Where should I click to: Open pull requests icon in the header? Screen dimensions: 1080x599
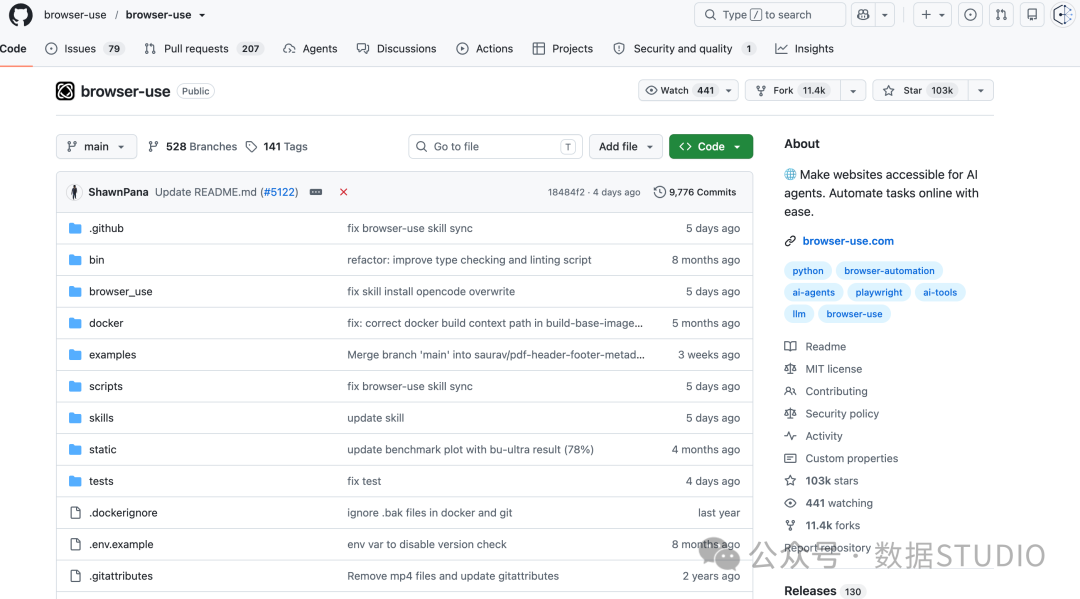[1001, 14]
